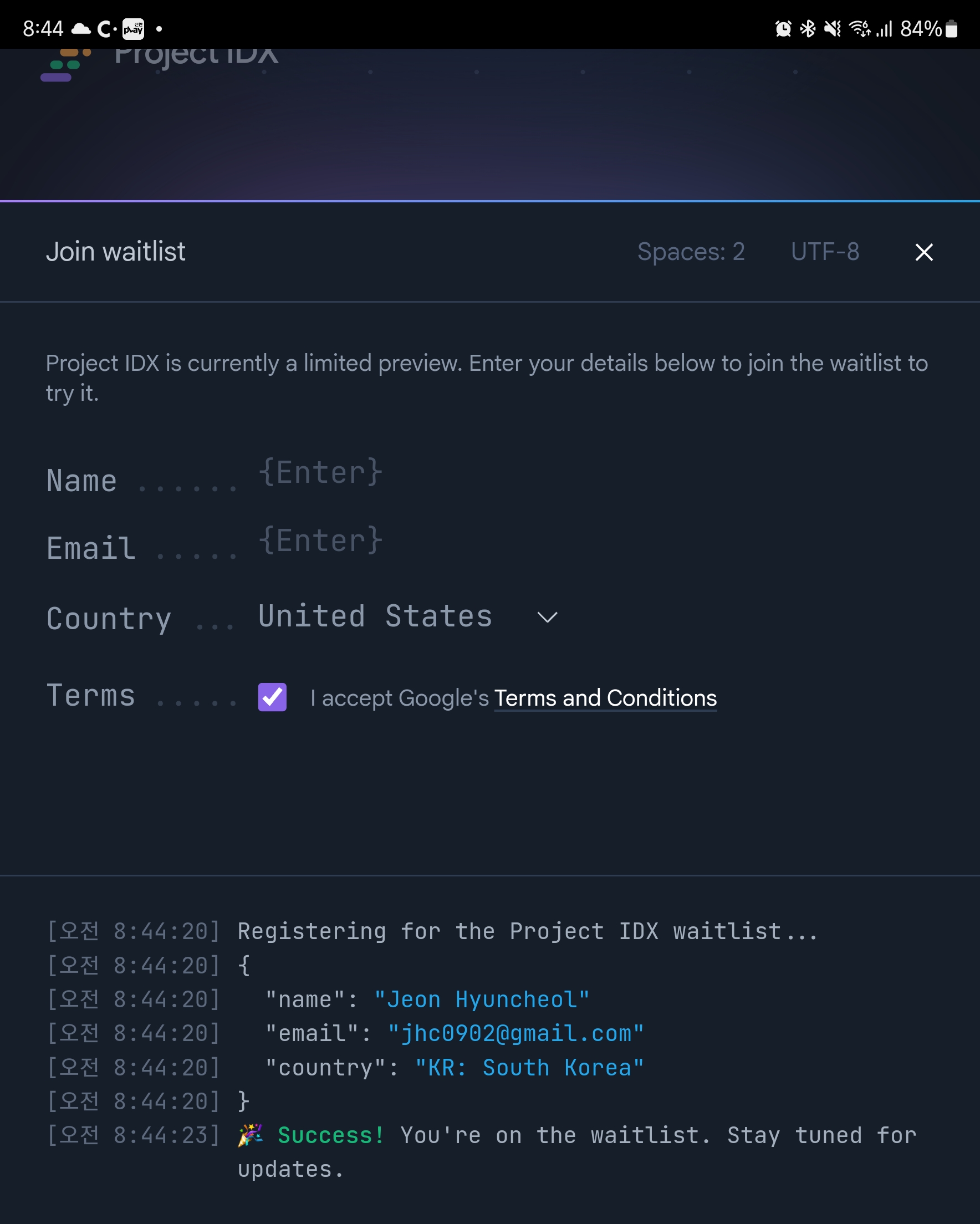Screen dimensions: 980x1224
Task: Tap the Wi-Fi status icon
Action: click(859, 28)
